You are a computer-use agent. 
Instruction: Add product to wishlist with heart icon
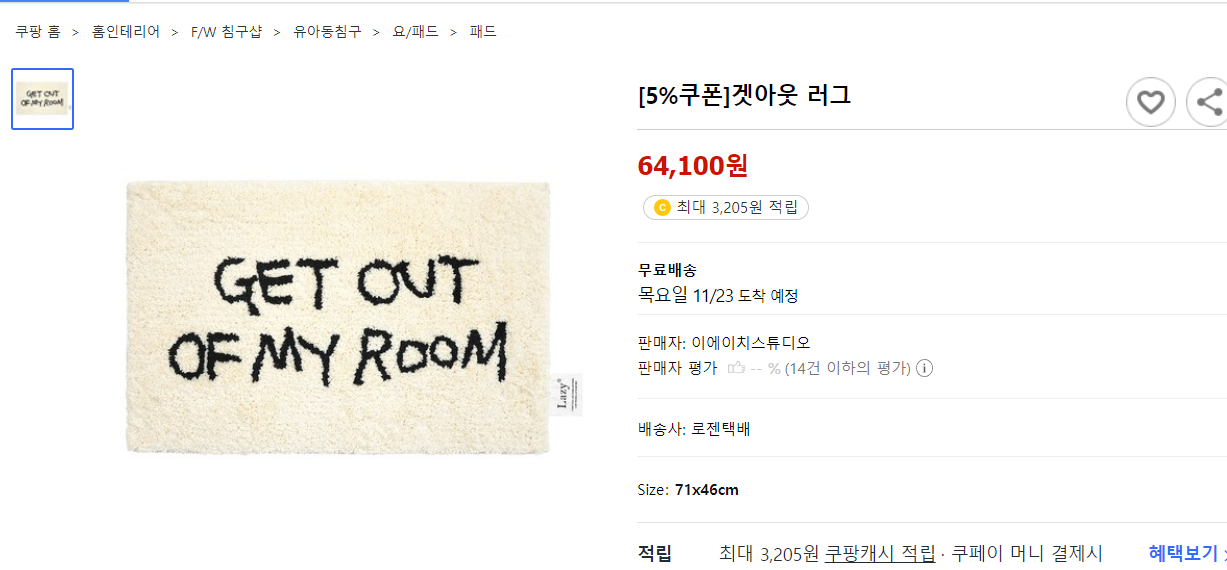click(x=1151, y=102)
